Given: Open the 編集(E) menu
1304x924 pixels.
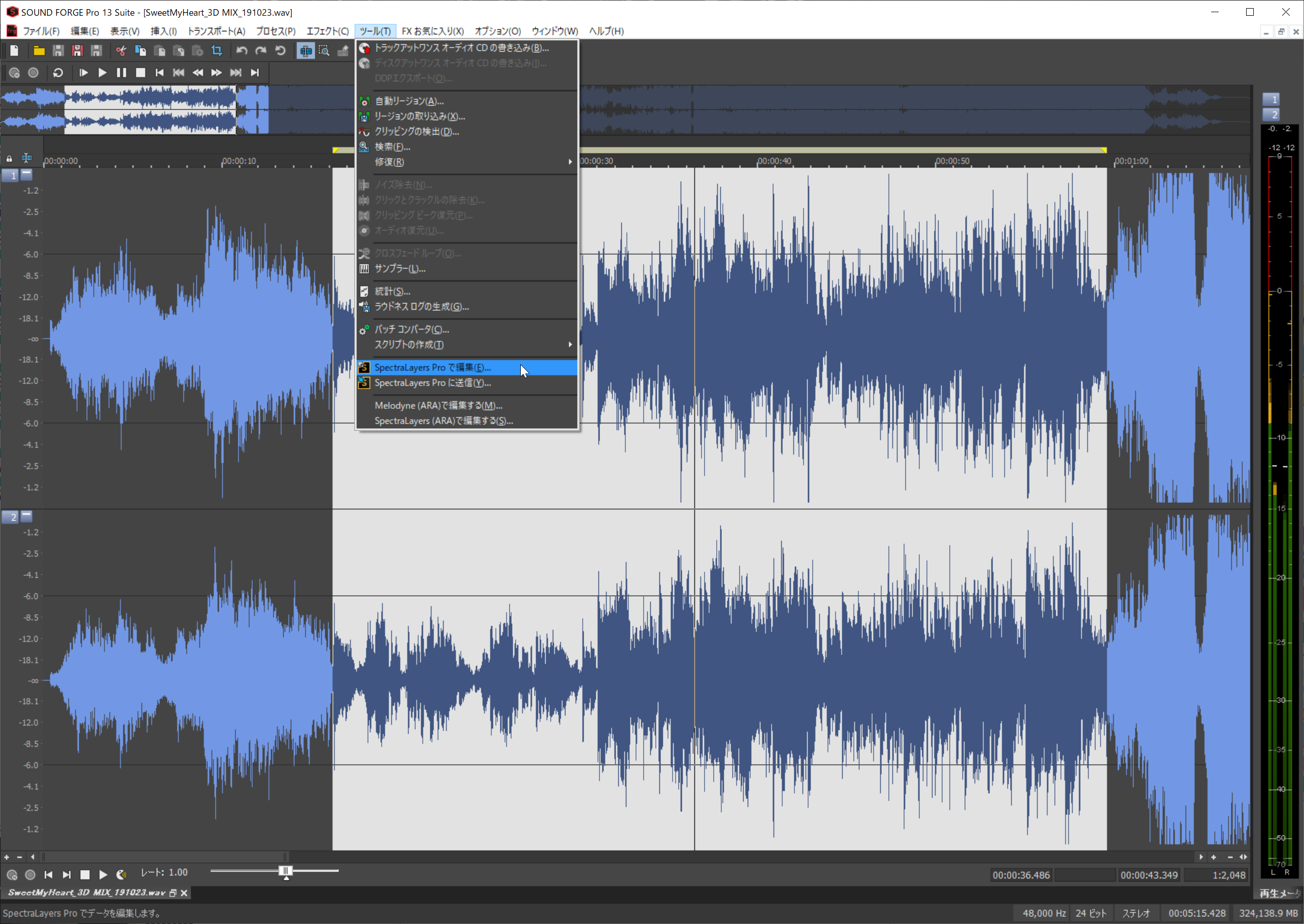Looking at the screenshot, I should coord(85,31).
